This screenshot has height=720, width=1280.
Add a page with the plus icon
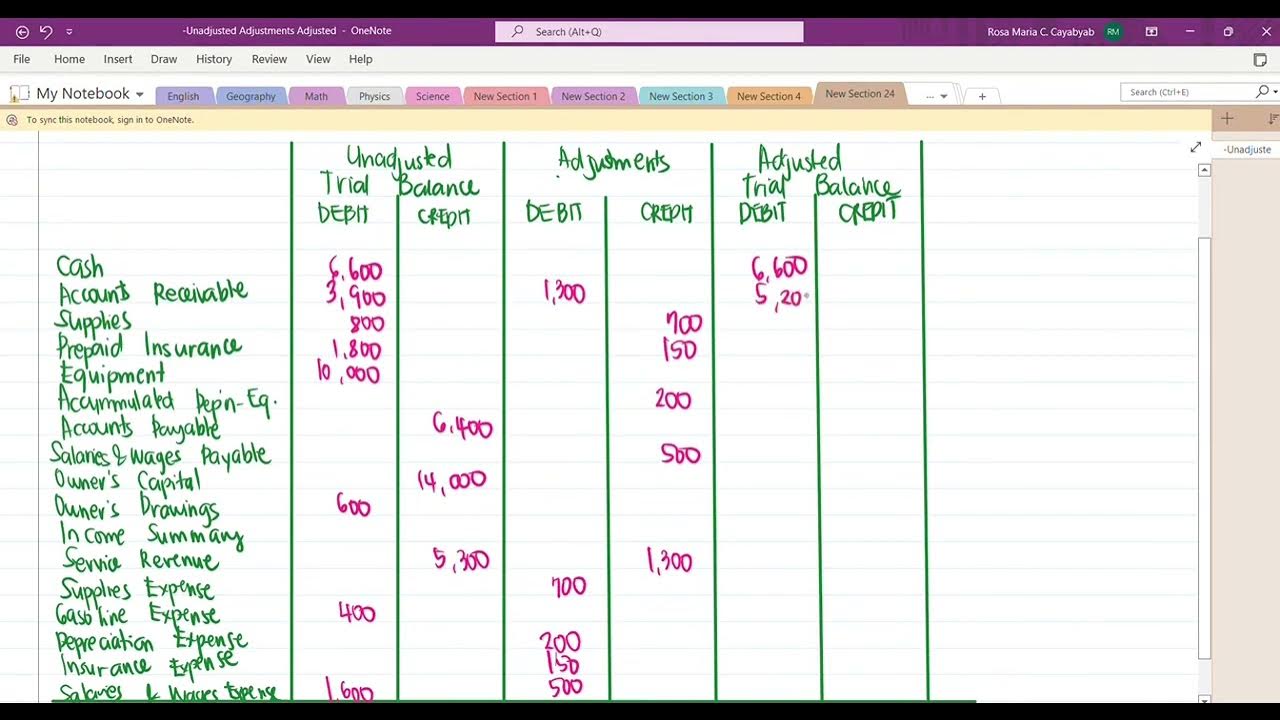[x=1227, y=119]
